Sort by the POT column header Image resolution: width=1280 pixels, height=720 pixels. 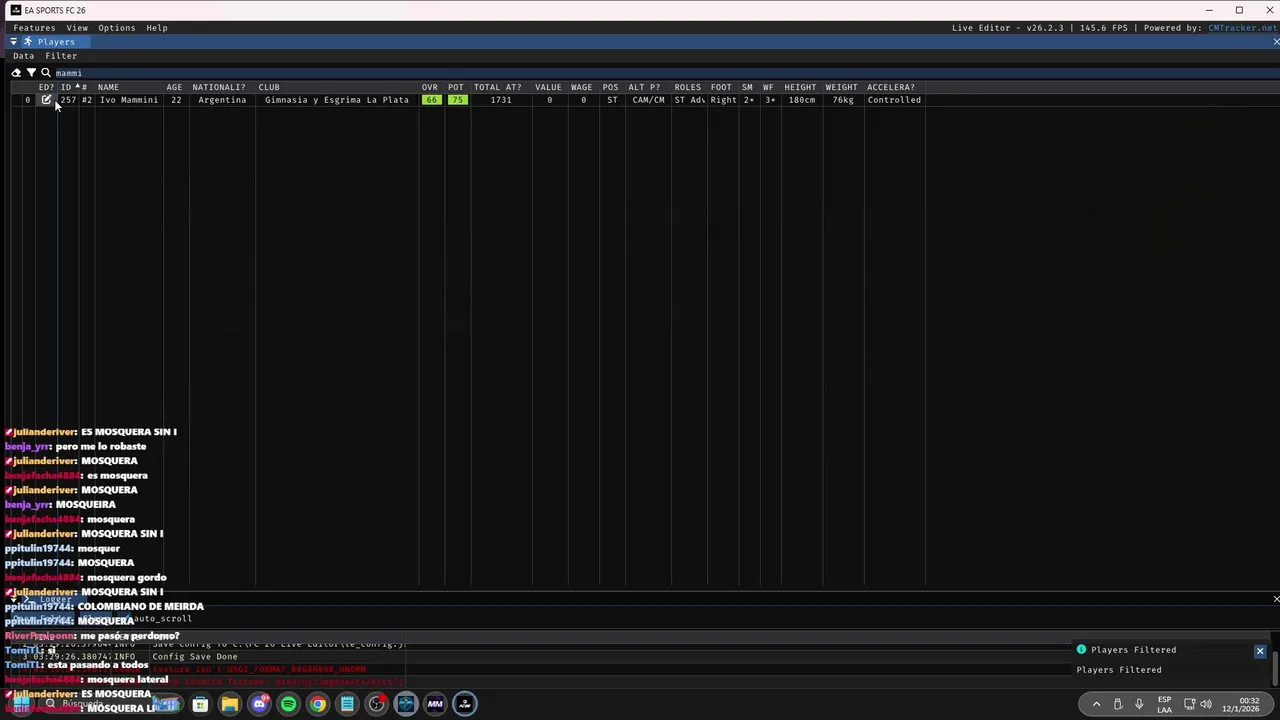tap(456, 87)
